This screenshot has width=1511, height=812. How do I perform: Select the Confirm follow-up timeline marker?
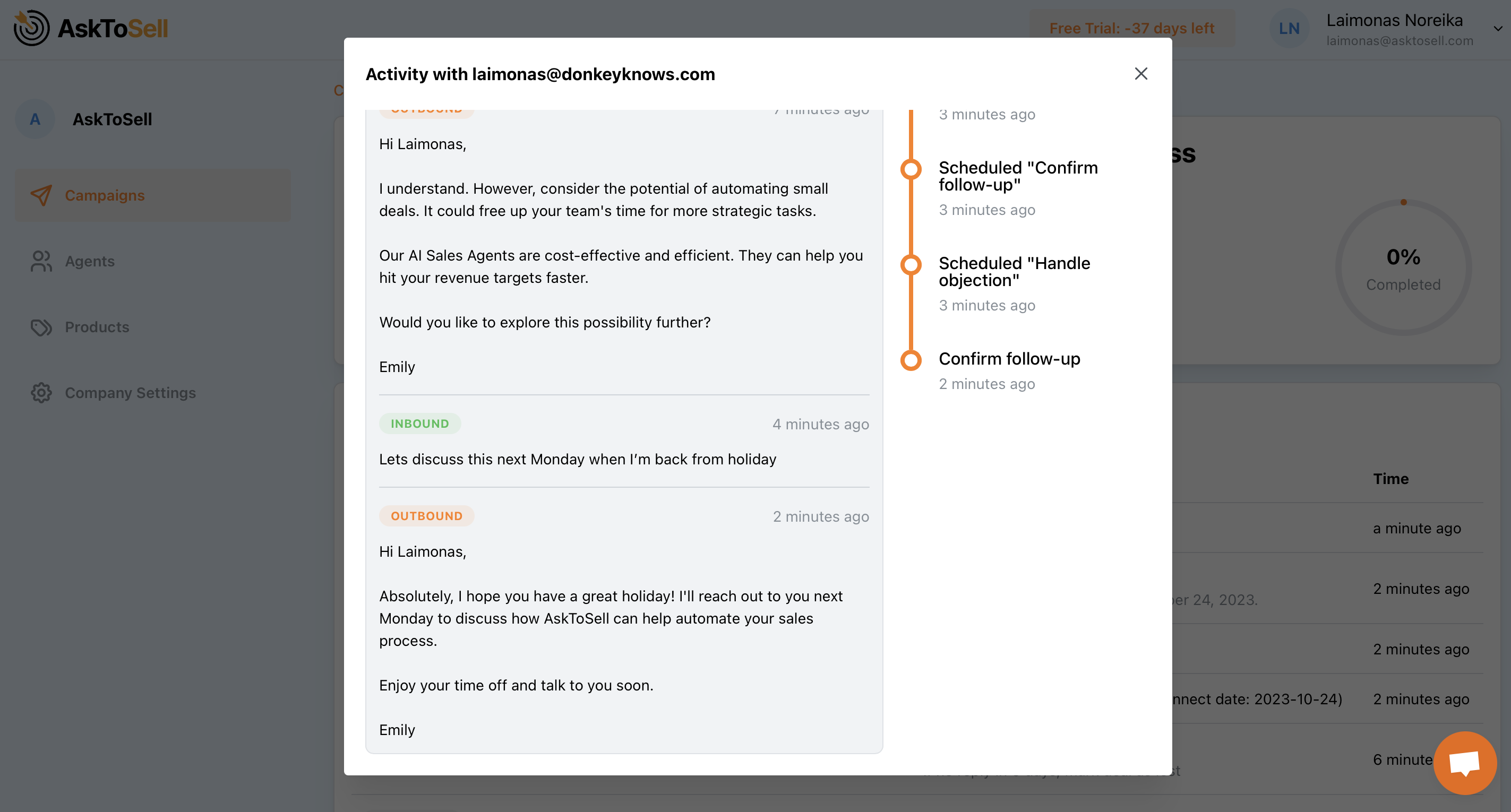[911, 359]
